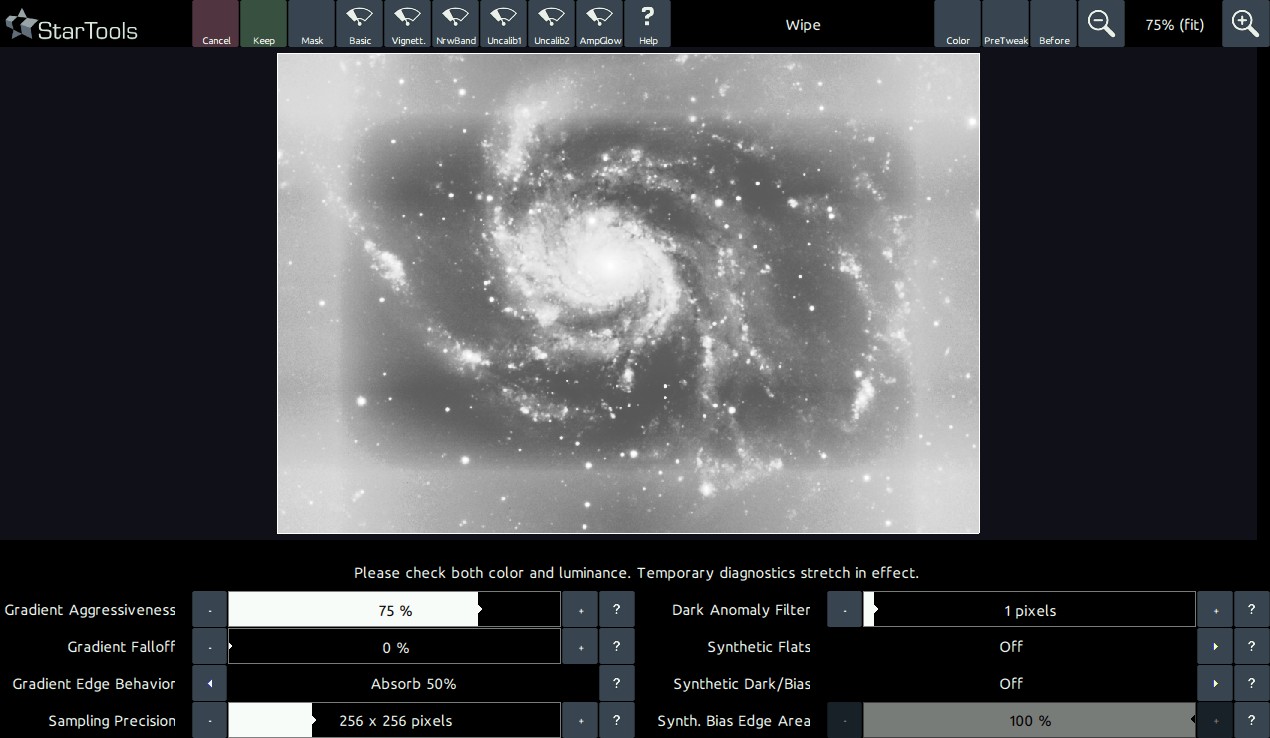Toggle the Before preview view
This screenshot has height=738, width=1270.
click(x=1054, y=24)
